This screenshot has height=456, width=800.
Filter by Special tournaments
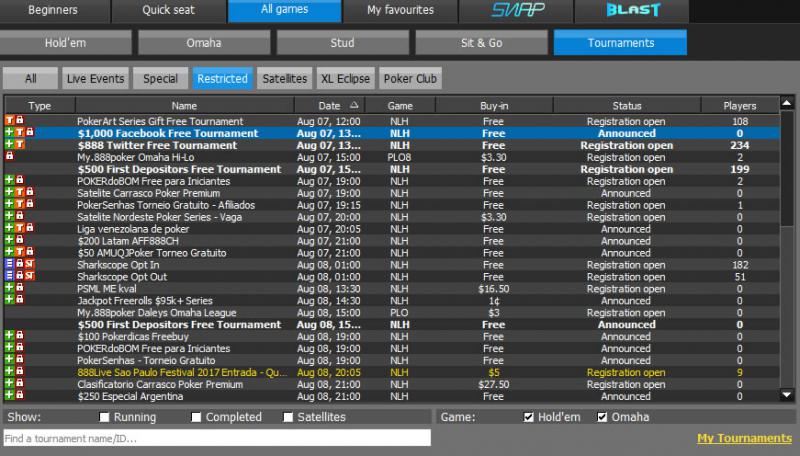coord(161,79)
